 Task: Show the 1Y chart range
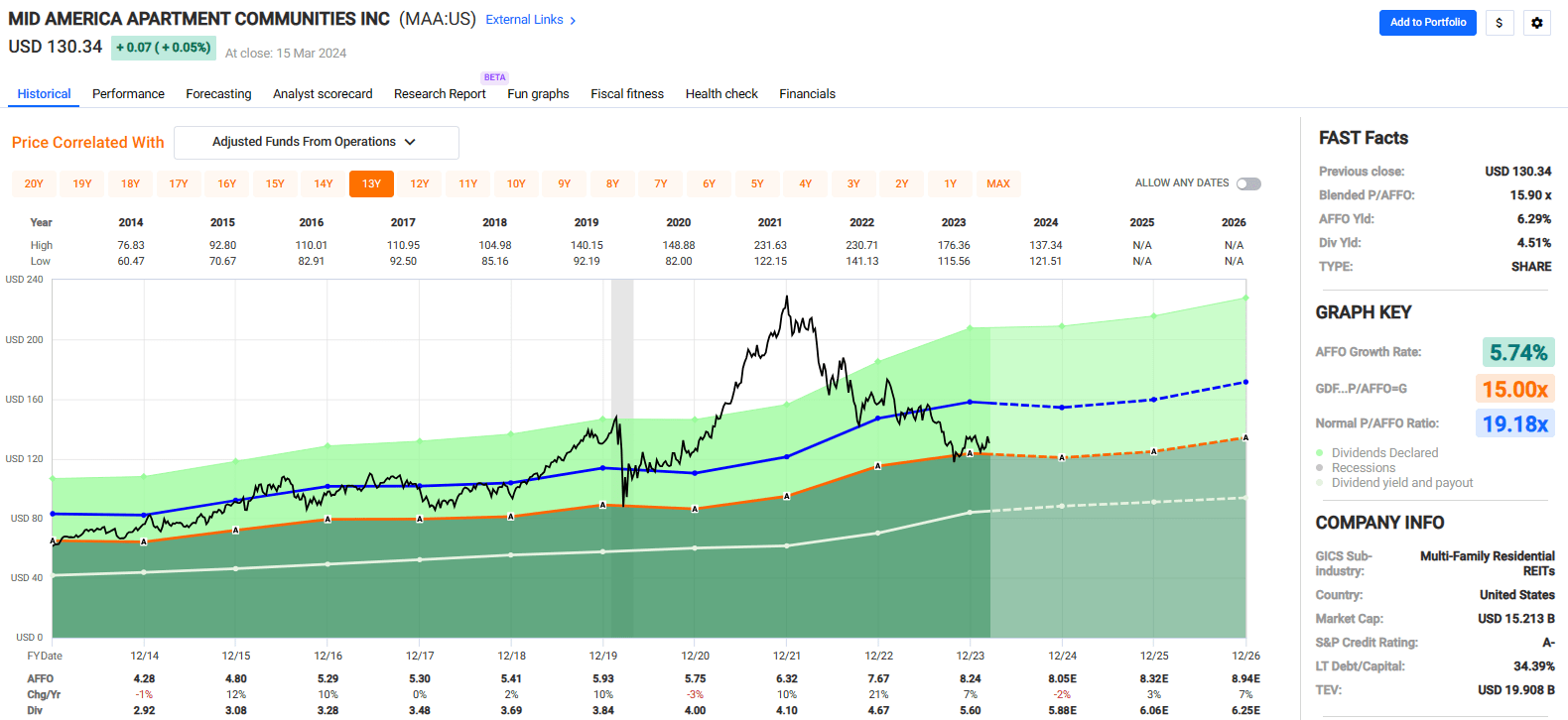coord(951,183)
